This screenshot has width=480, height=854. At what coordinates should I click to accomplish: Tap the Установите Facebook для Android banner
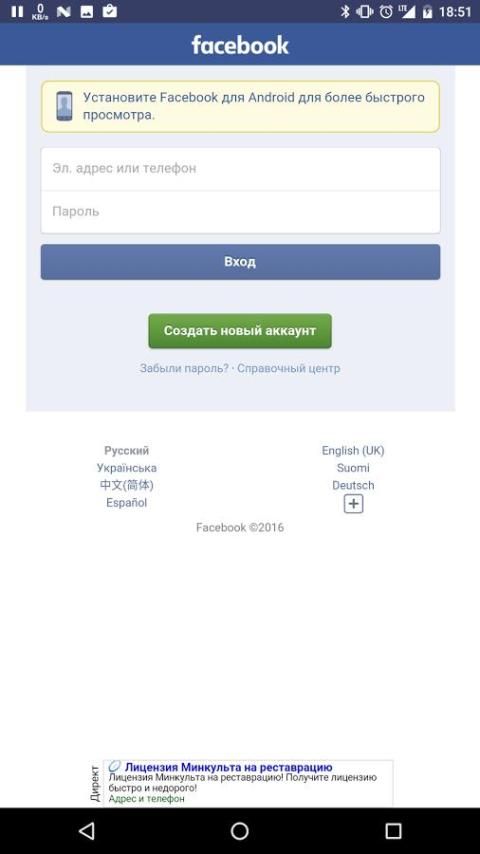[240, 107]
